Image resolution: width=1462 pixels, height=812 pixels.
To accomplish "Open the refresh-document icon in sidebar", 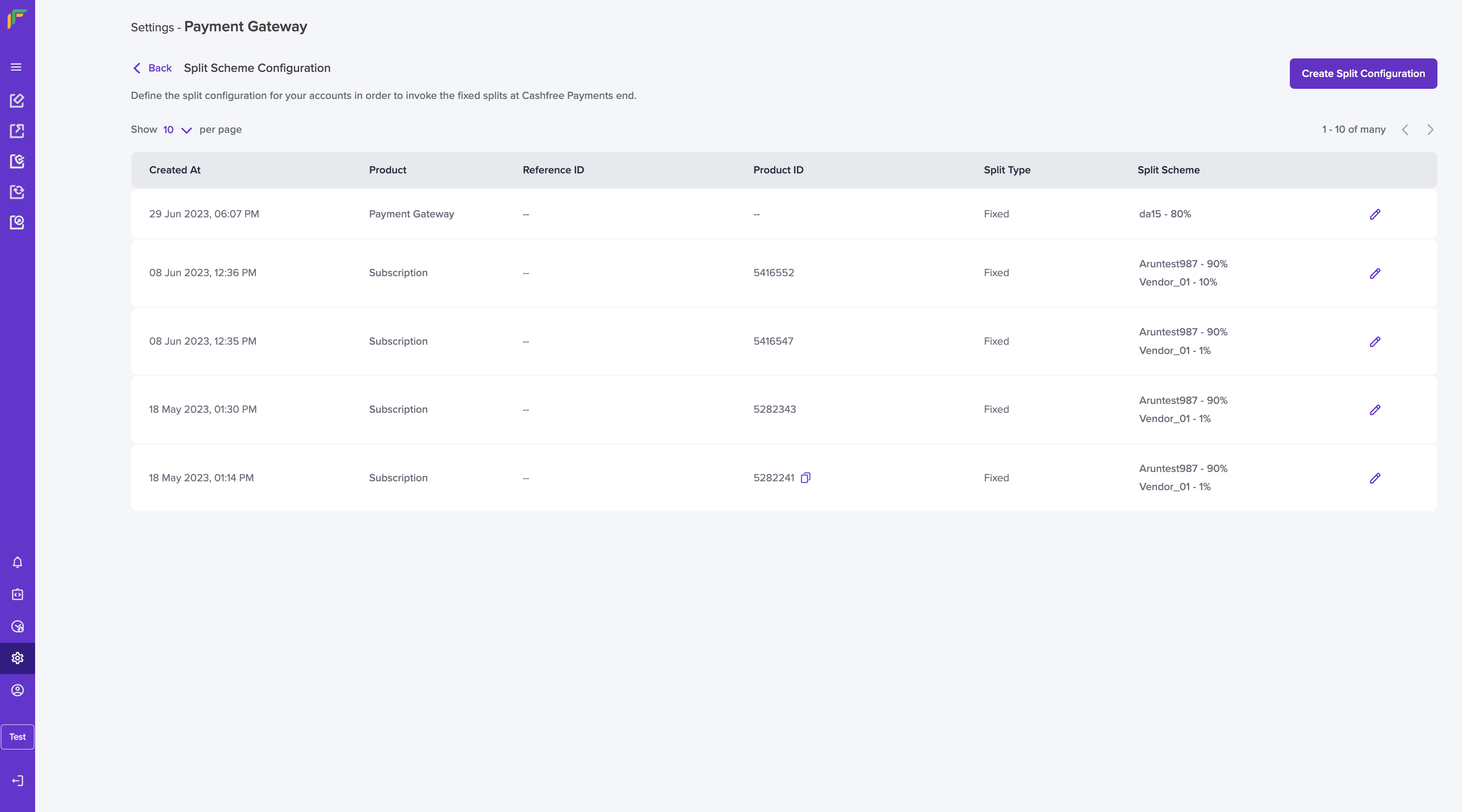I will point(18,192).
